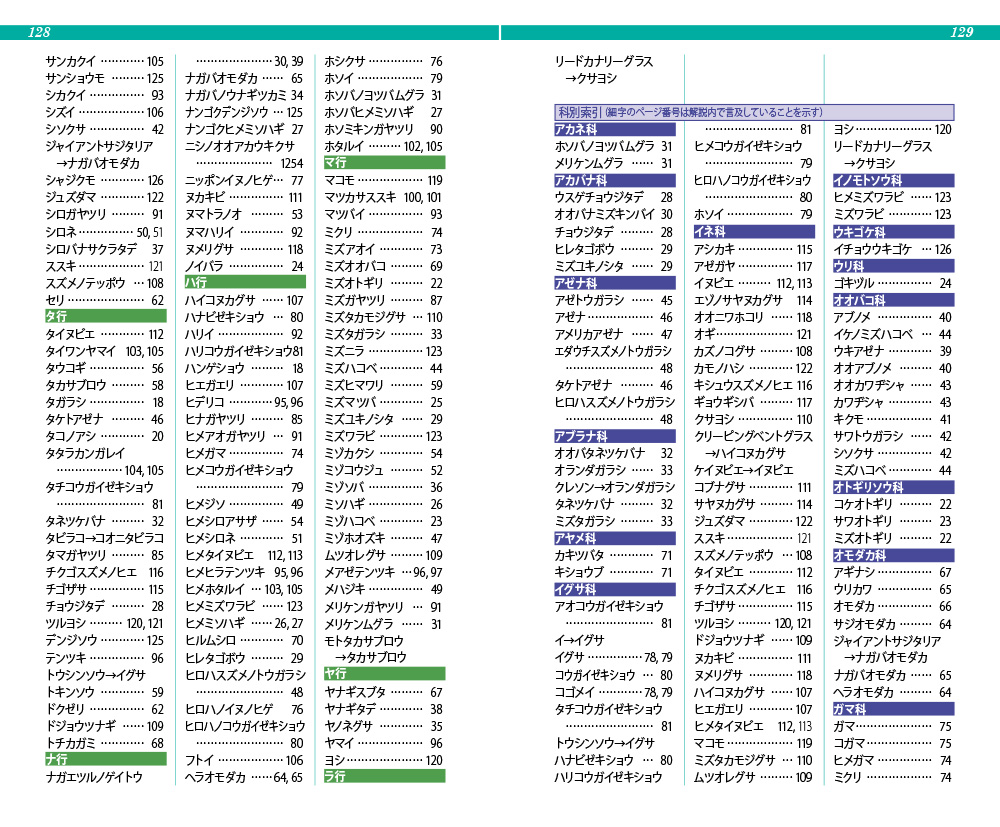Click the ナガバノウナギツカミ 34 entry
The height and width of the screenshot is (827, 1000).
coord(244,95)
